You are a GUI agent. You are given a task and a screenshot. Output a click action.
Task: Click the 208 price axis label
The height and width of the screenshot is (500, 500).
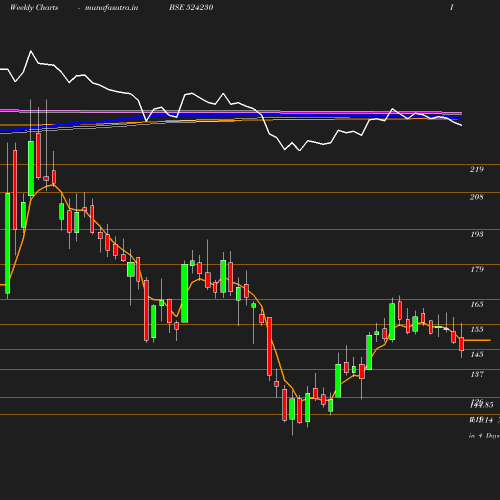pos(477,197)
